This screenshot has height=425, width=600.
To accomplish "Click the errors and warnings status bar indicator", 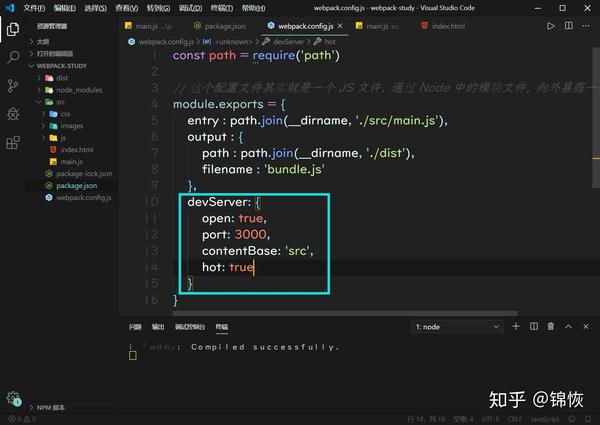I will point(22,419).
